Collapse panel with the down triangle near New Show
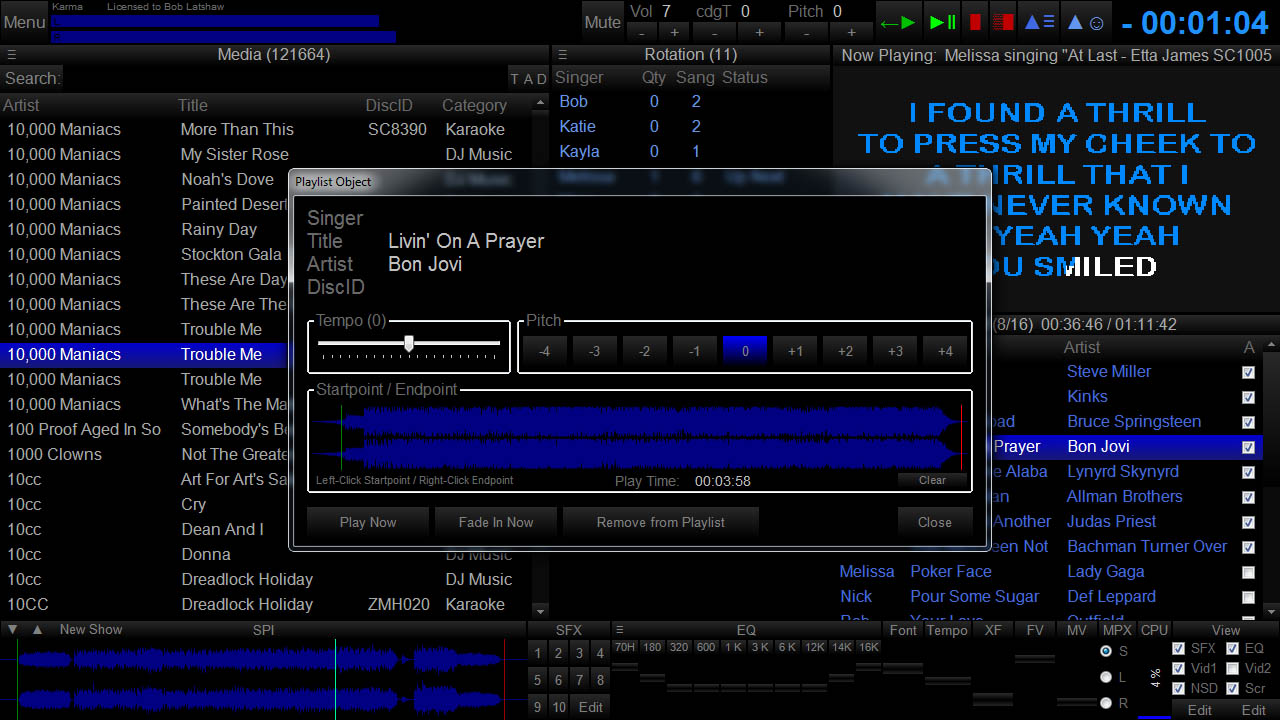1280x720 pixels. pos(12,630)
